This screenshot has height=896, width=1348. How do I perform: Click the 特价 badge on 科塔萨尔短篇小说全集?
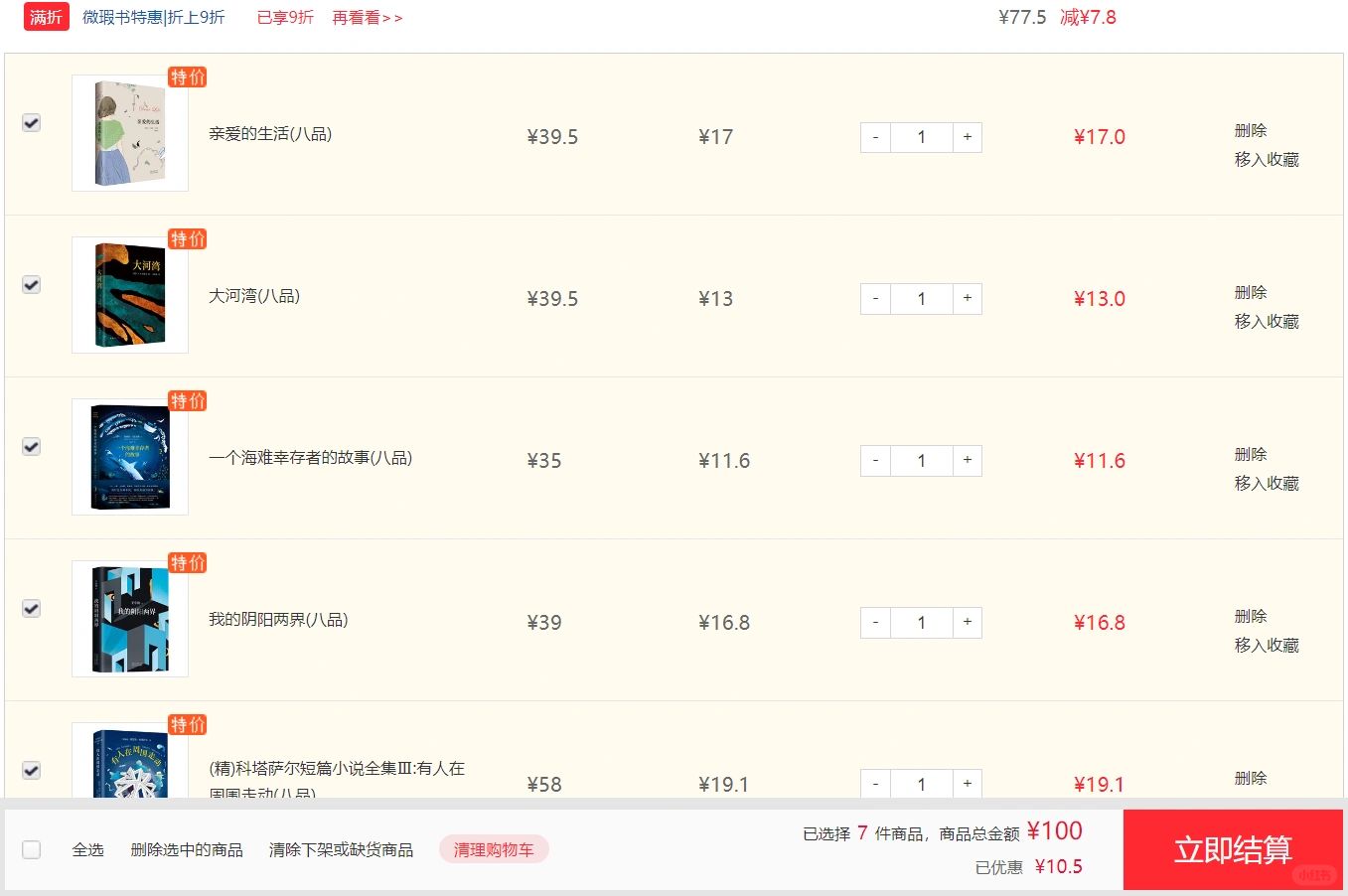(187, 725)
